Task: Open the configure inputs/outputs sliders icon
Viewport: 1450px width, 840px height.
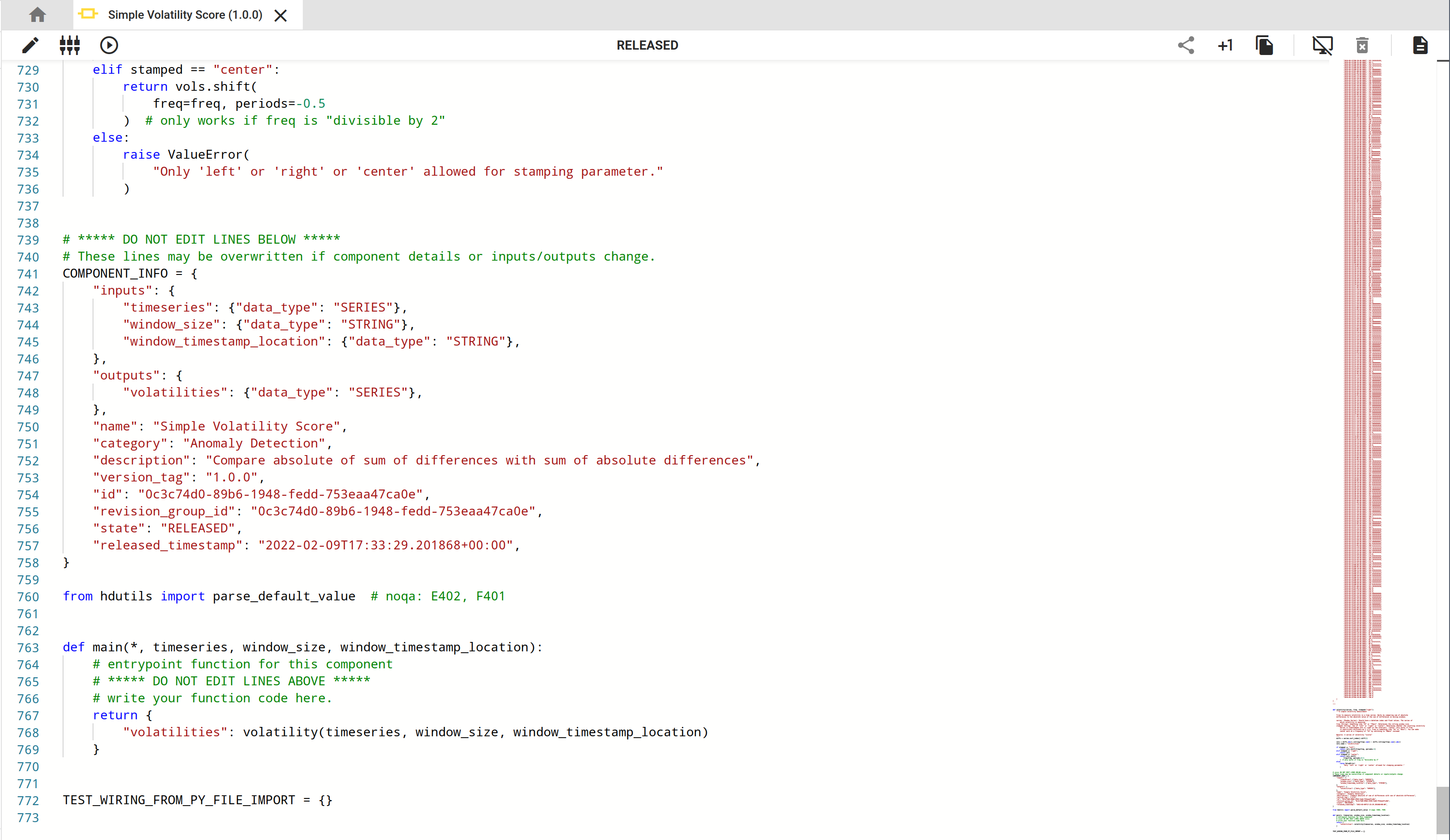Action: tap(70, 46)
